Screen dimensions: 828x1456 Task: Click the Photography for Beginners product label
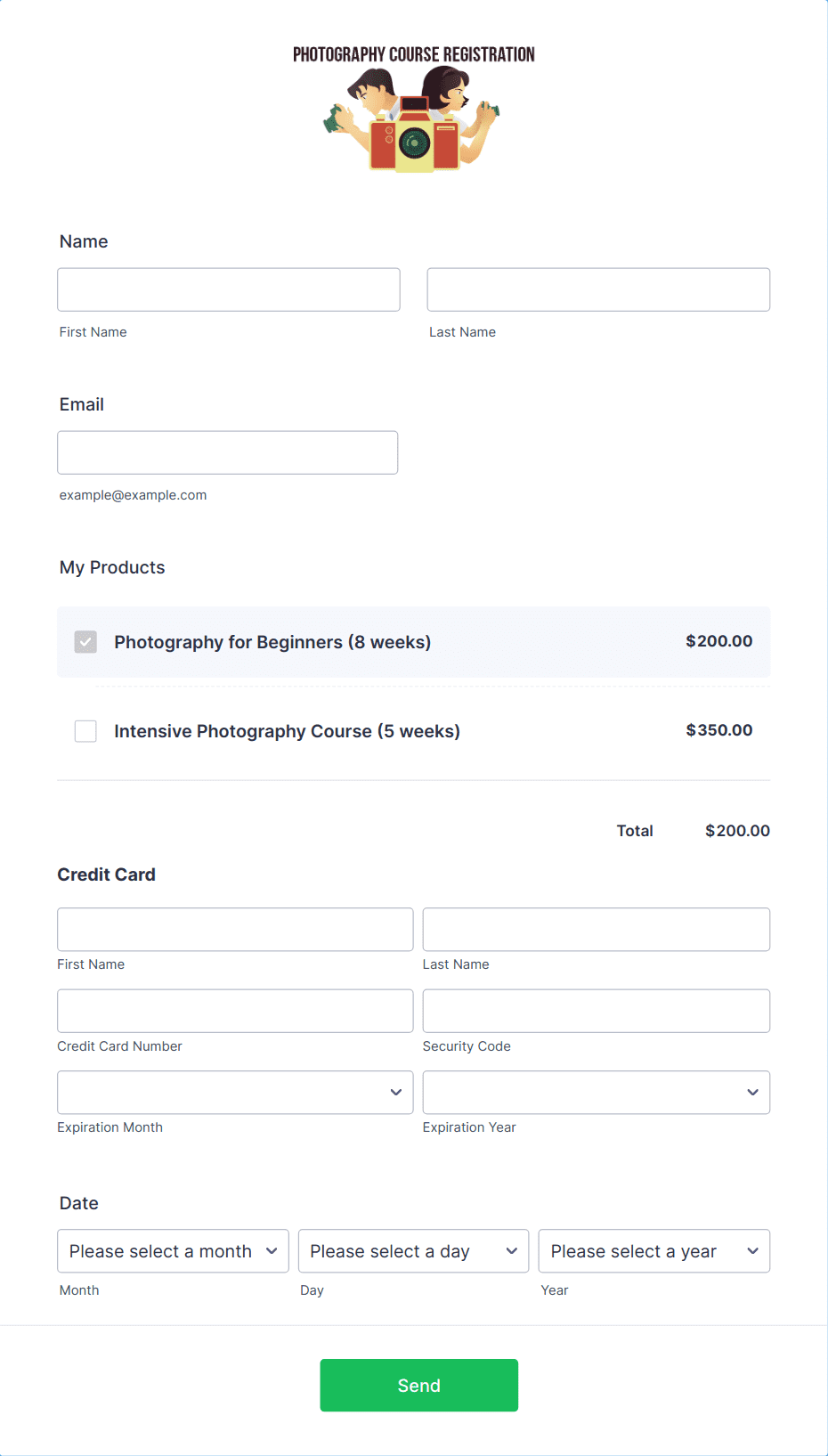click(272, 642)
